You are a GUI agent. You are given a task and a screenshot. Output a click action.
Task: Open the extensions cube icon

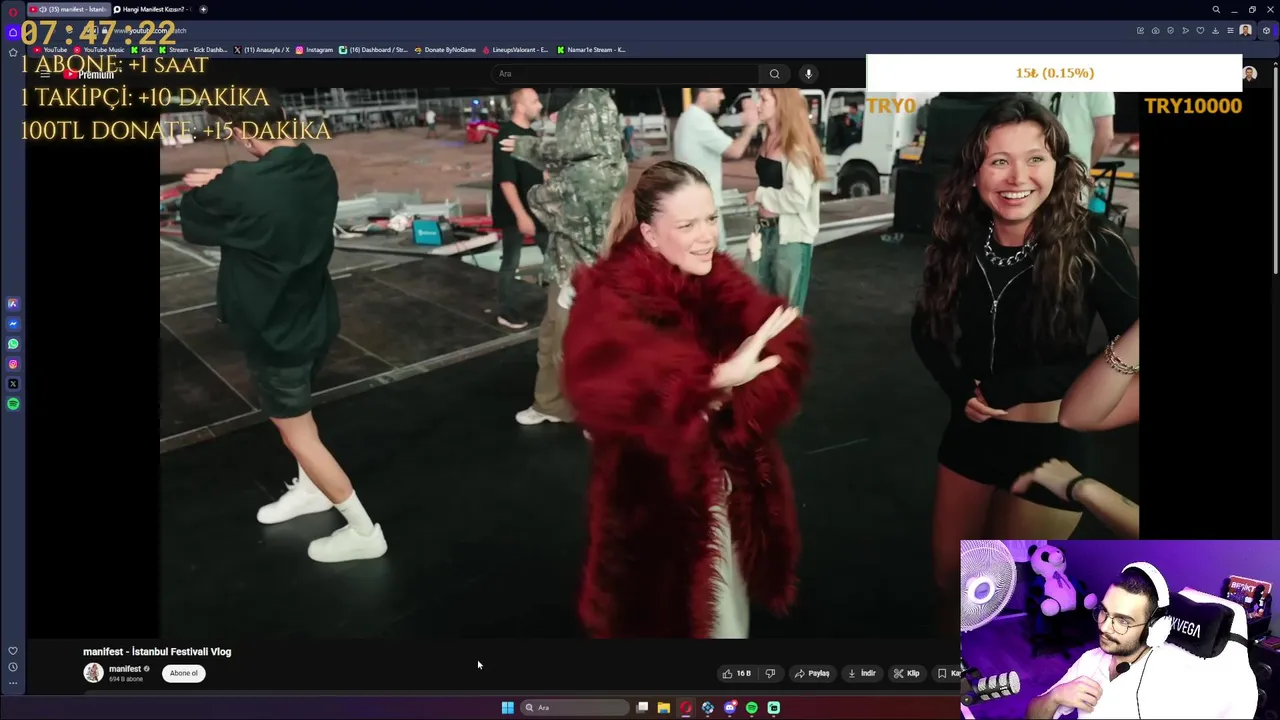(1266, 31)
